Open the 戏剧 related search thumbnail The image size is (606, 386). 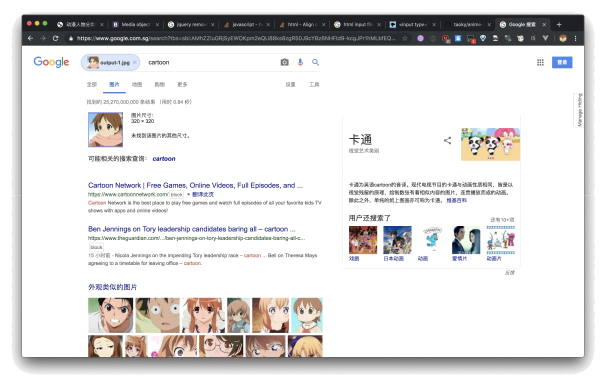pyautogui.click(x=363, y=240)
